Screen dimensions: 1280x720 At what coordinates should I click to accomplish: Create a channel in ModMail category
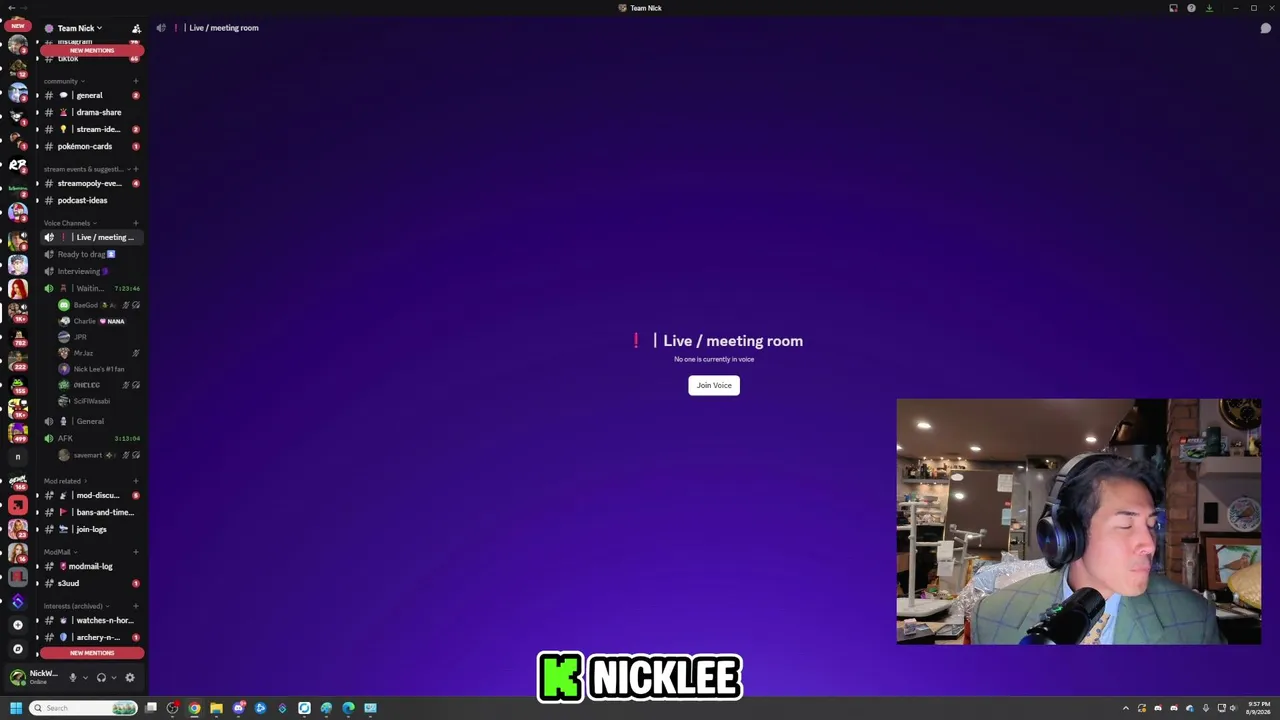136,552
